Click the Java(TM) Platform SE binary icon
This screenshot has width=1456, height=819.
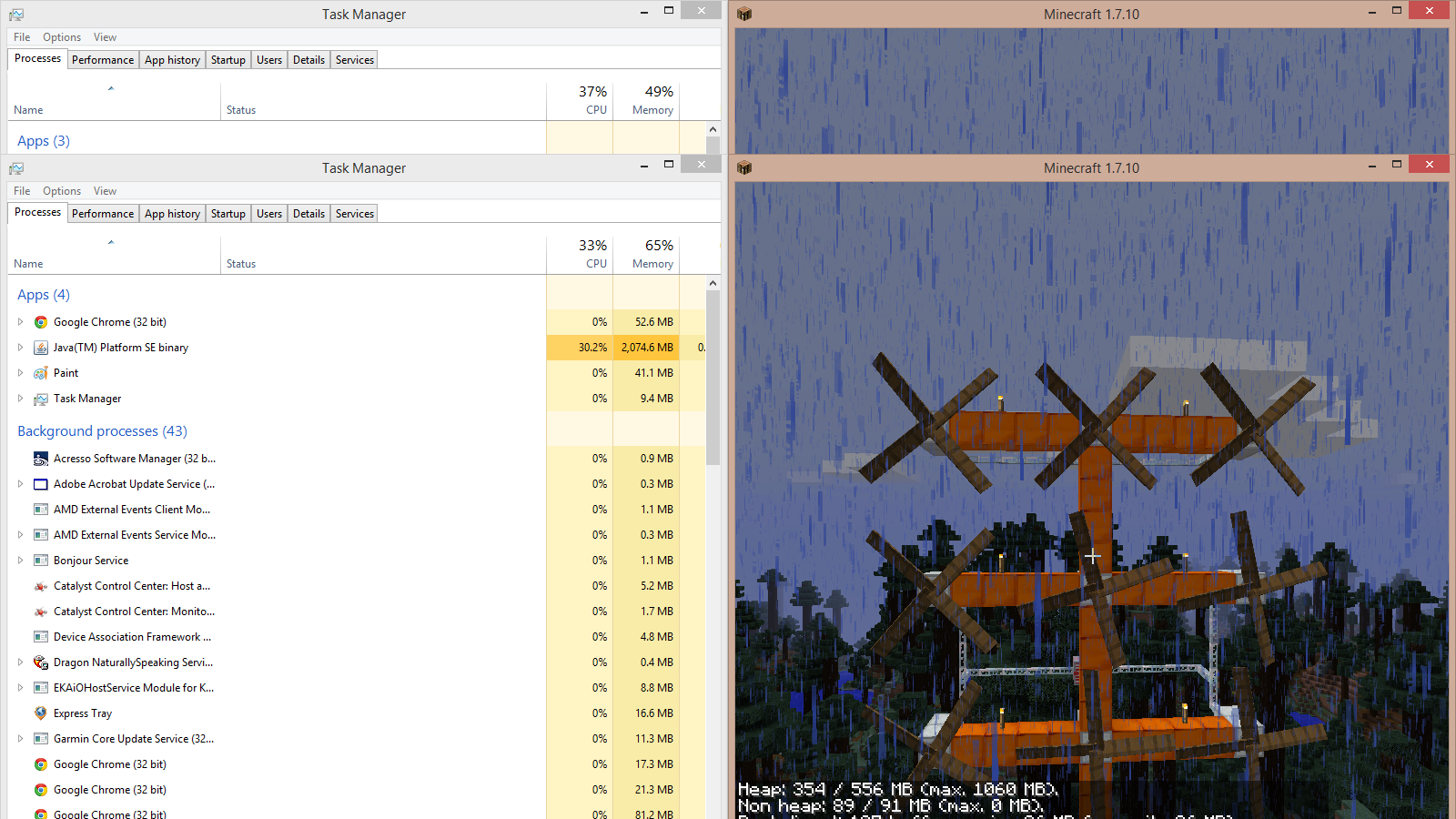pyautogui.click(x=41, y=348)
